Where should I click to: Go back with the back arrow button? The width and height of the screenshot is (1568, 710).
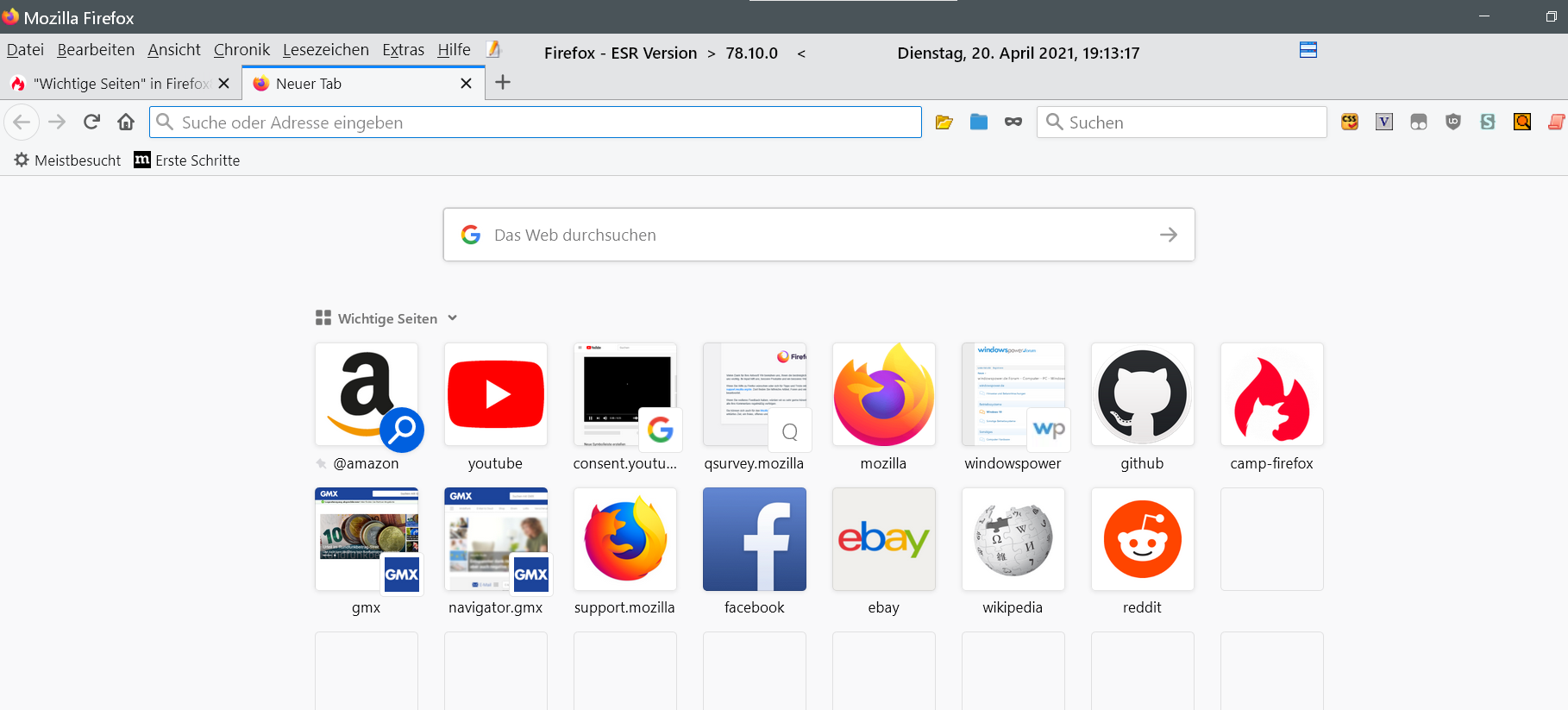pyautogui.click(x=22, y=123)
